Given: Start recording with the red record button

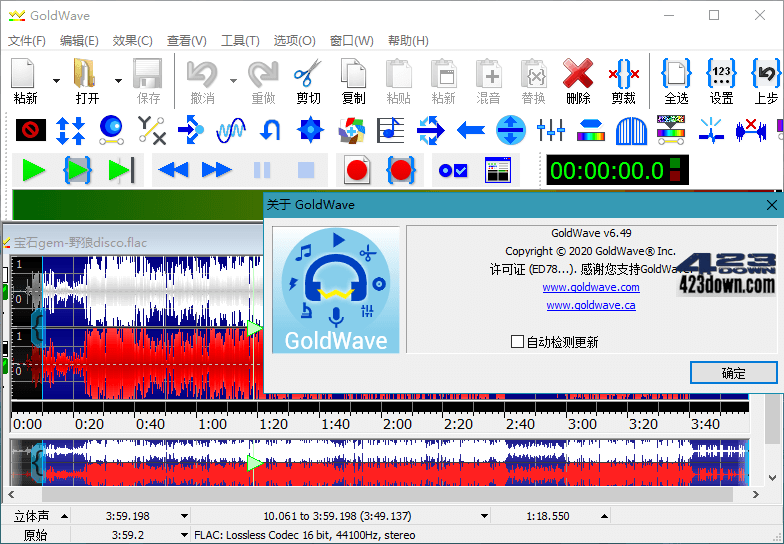Looking at the screenshot, I should [x=357, y=170].
